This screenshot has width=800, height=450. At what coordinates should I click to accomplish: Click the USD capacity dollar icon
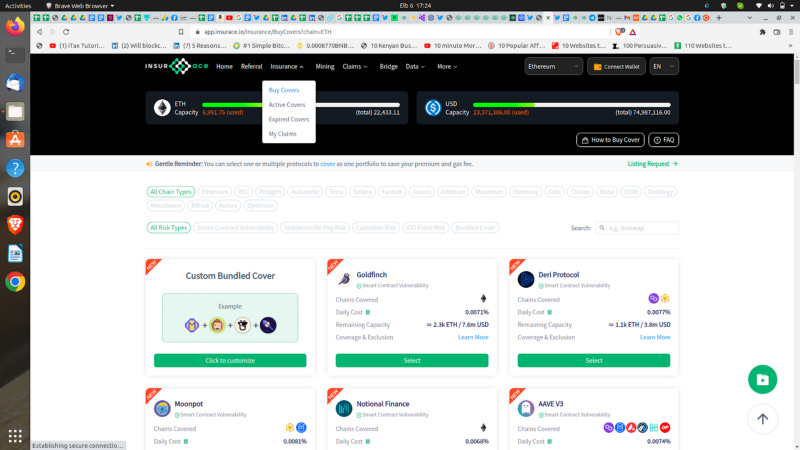click(x=433, y=108)
